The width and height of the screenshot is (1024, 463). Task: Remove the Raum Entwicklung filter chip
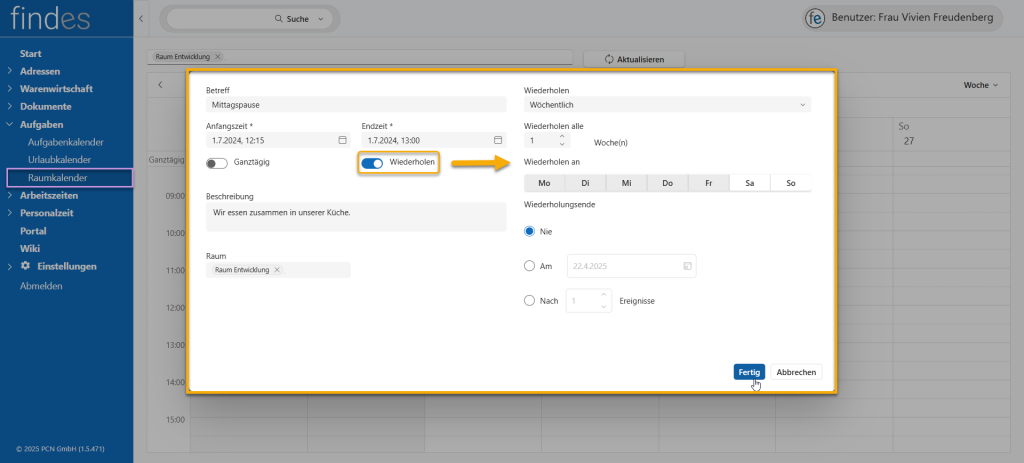218,57
